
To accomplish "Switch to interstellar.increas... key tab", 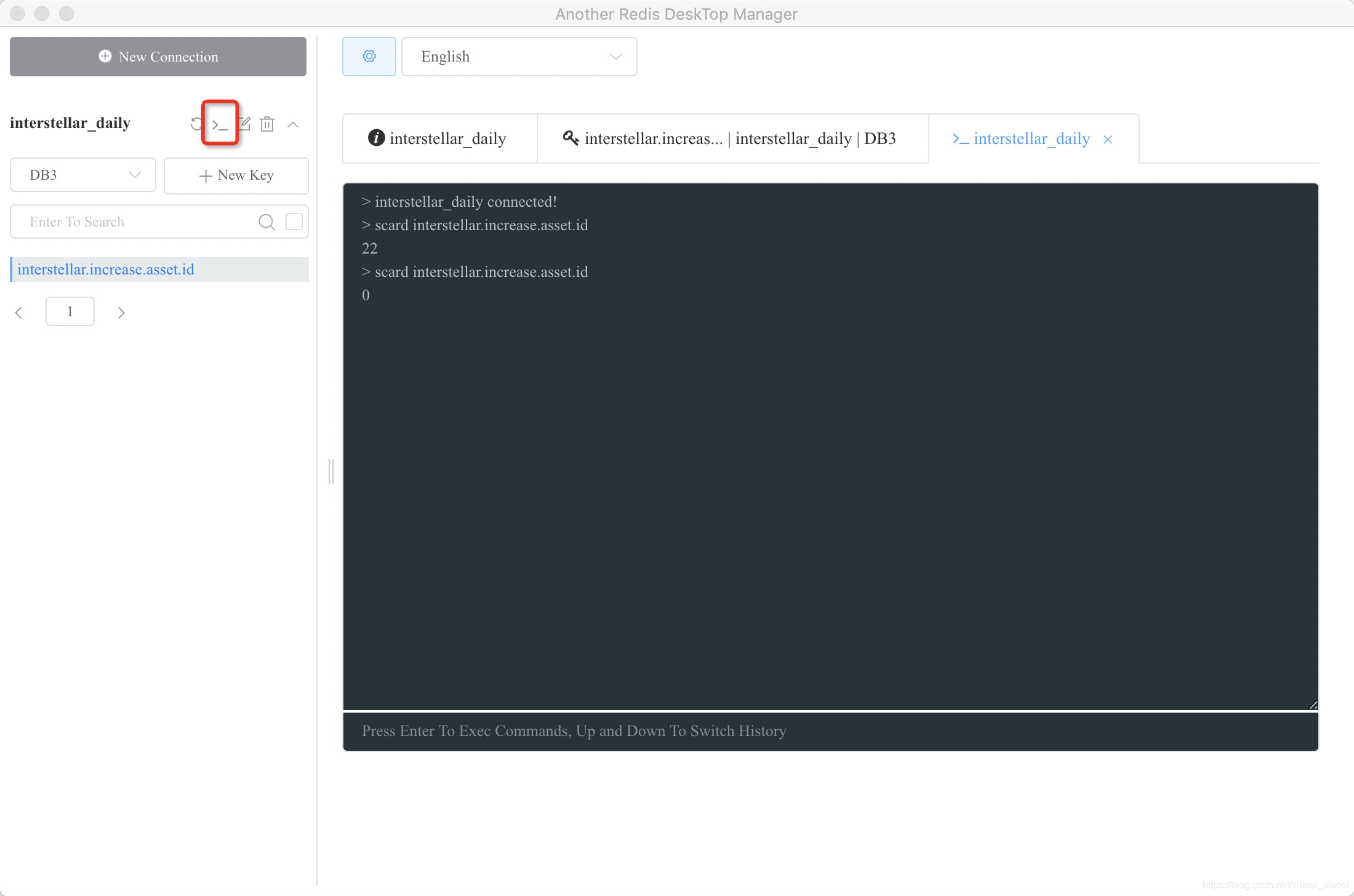I will [731, 139].
